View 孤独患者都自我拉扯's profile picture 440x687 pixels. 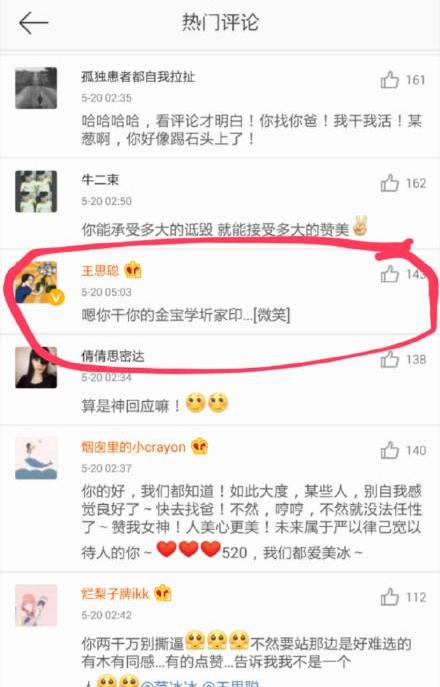click(x=36, y=88)
